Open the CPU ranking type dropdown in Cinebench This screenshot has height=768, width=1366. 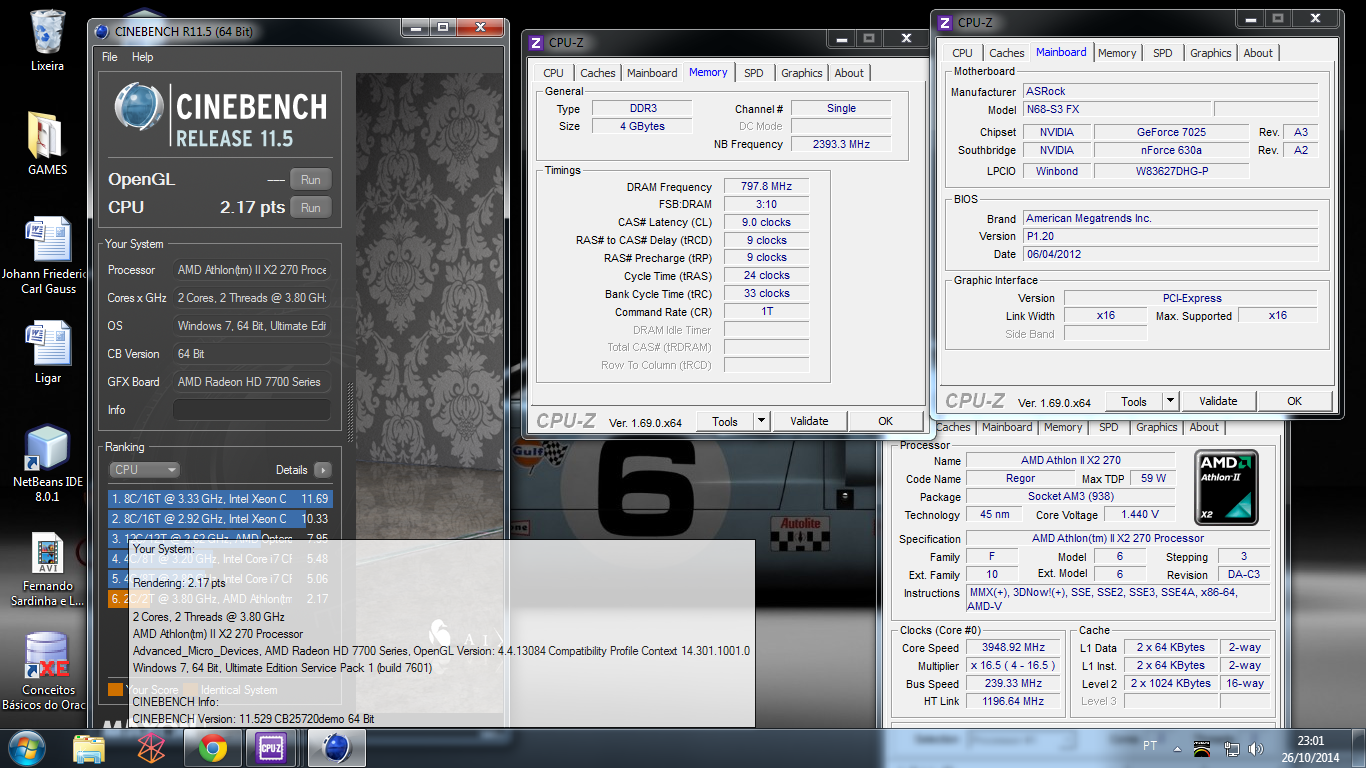(144, 470)
